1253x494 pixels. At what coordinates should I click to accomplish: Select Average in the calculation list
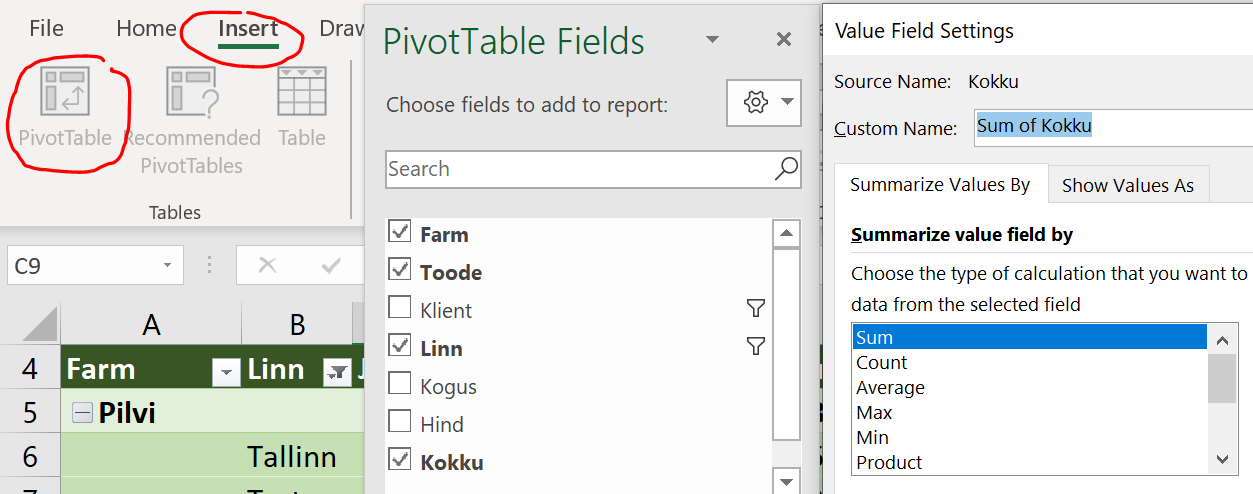coord(890,387)
